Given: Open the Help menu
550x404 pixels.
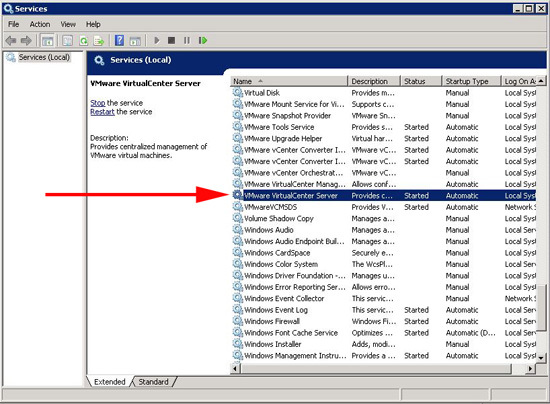Looking at the screenshot, I should (93, 24).
